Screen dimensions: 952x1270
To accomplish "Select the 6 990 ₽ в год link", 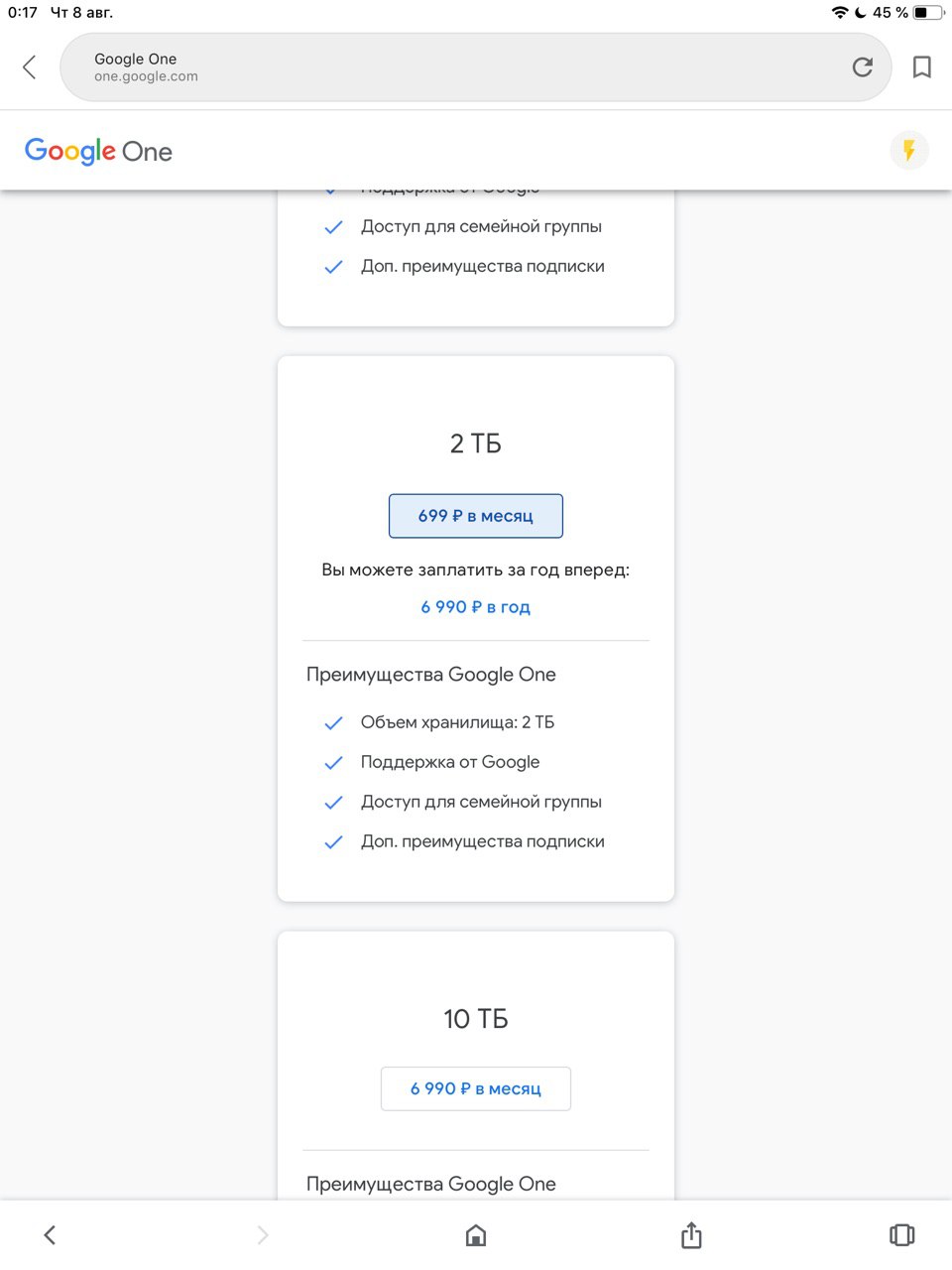I will [x=476, y=607].
